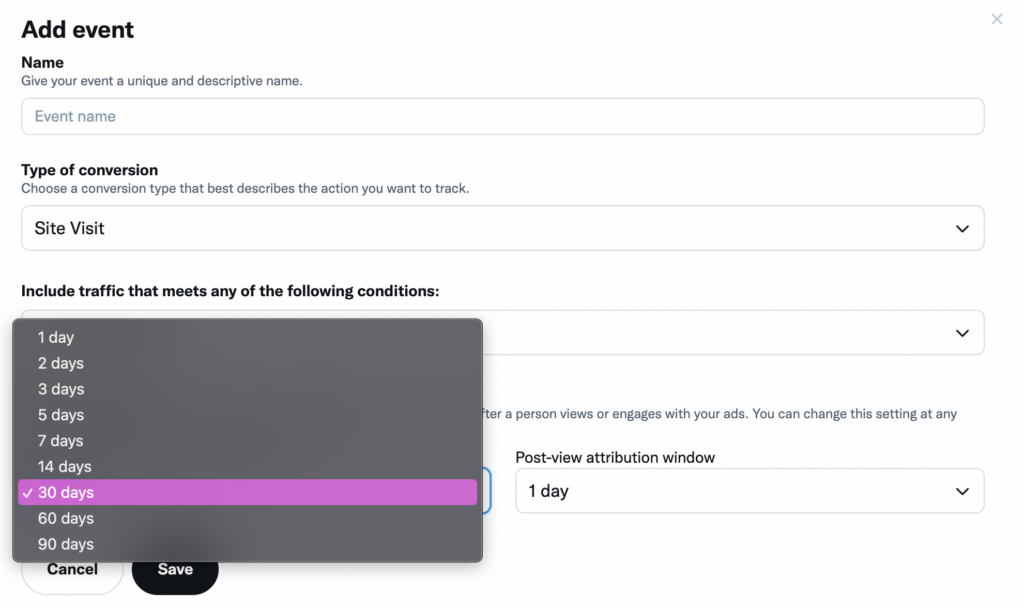Choose 14 days in the dropdown

pos(64,466)
